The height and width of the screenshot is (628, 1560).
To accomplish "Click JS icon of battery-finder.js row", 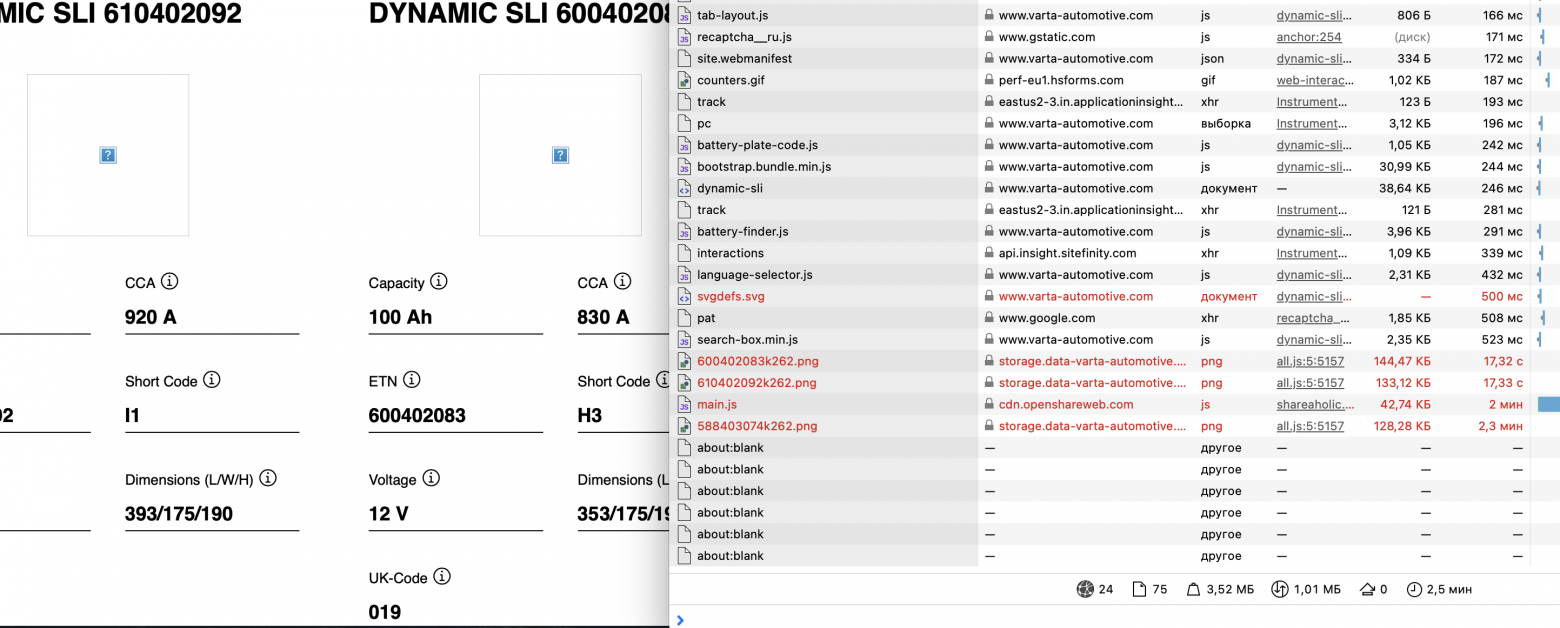I will click(x=684, y=231).
